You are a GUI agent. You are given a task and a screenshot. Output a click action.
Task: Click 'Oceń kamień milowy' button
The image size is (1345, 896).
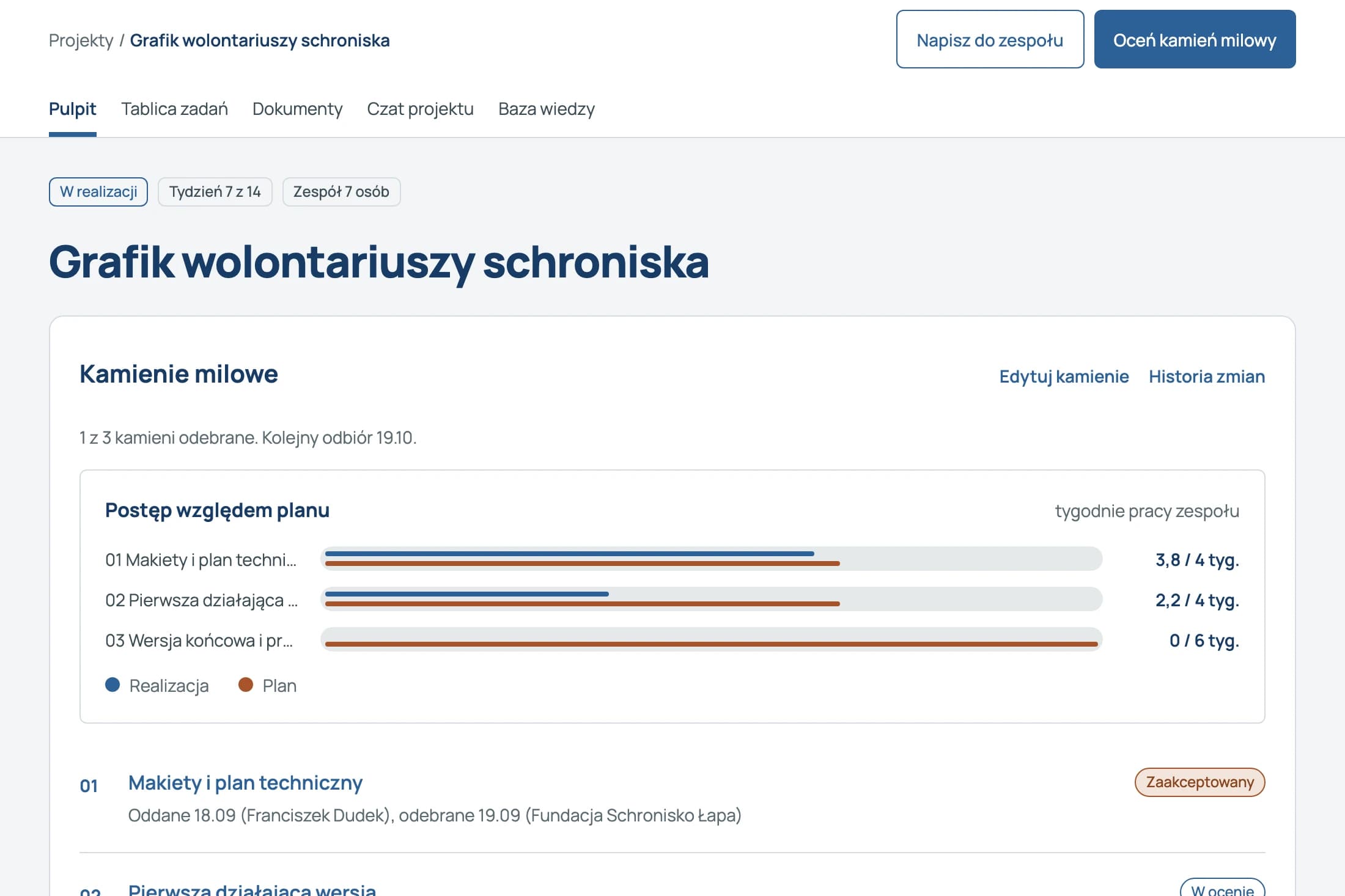[x=1195, y=39]
